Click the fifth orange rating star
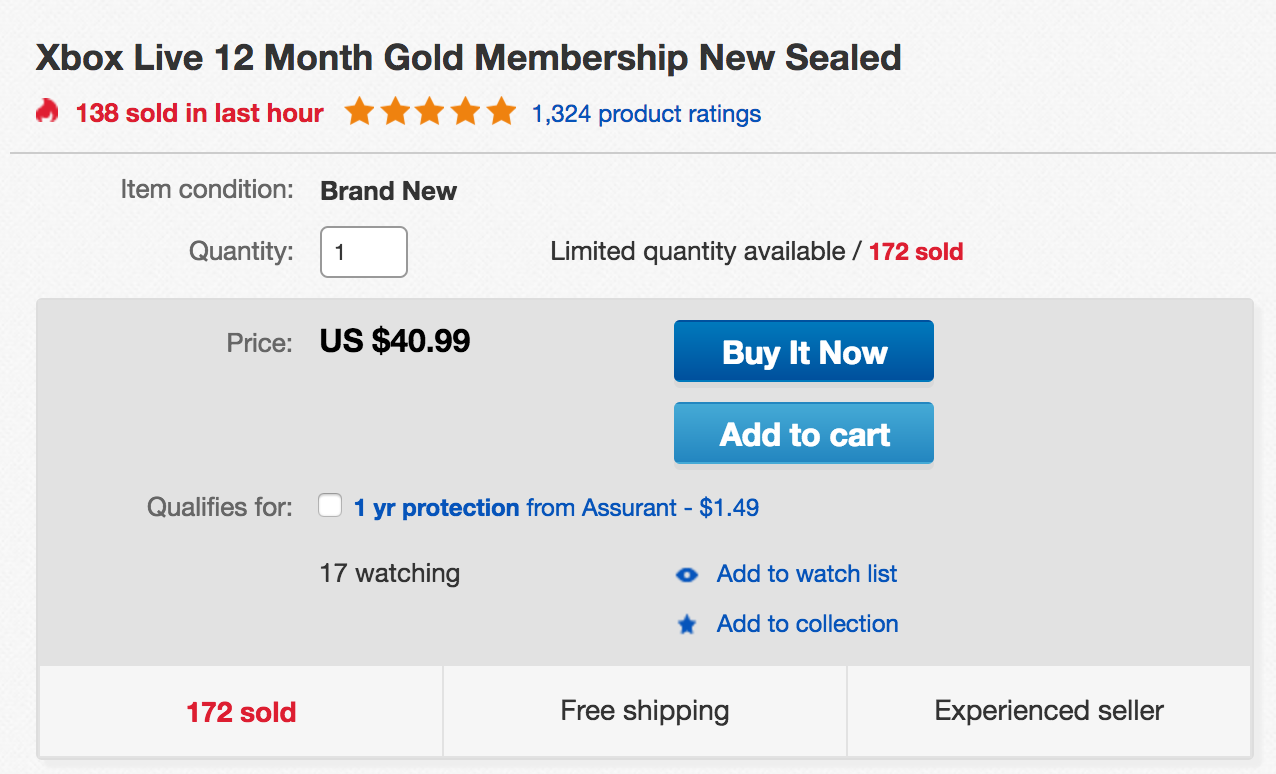This screenshot has height=774, width=1276. pos(501,112)
